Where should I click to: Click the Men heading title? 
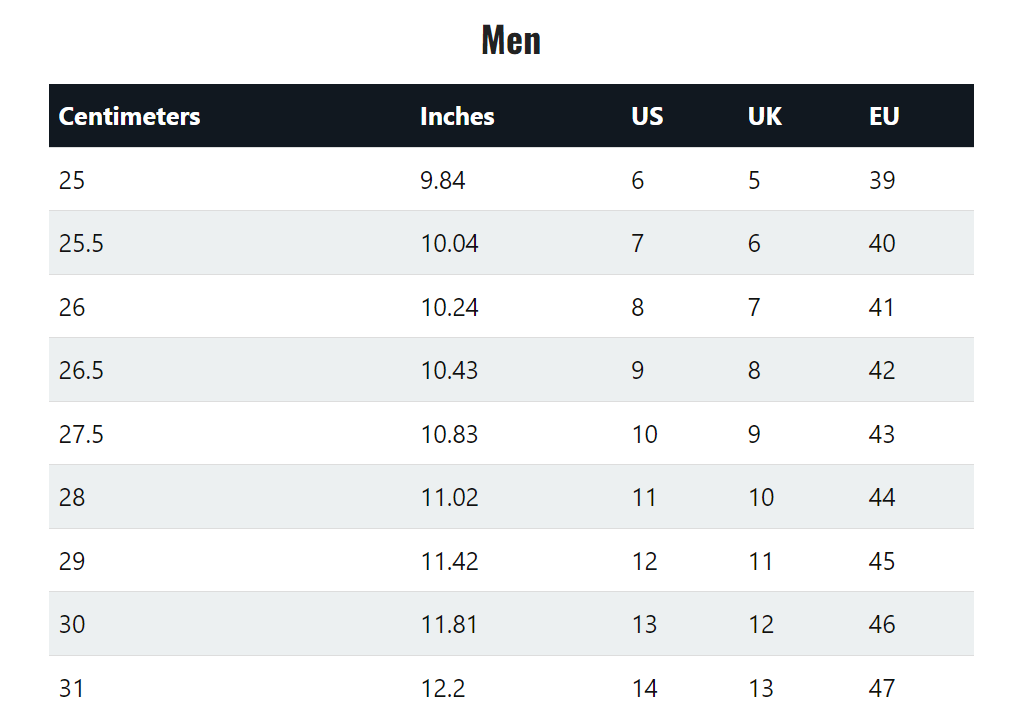(511, 40)
